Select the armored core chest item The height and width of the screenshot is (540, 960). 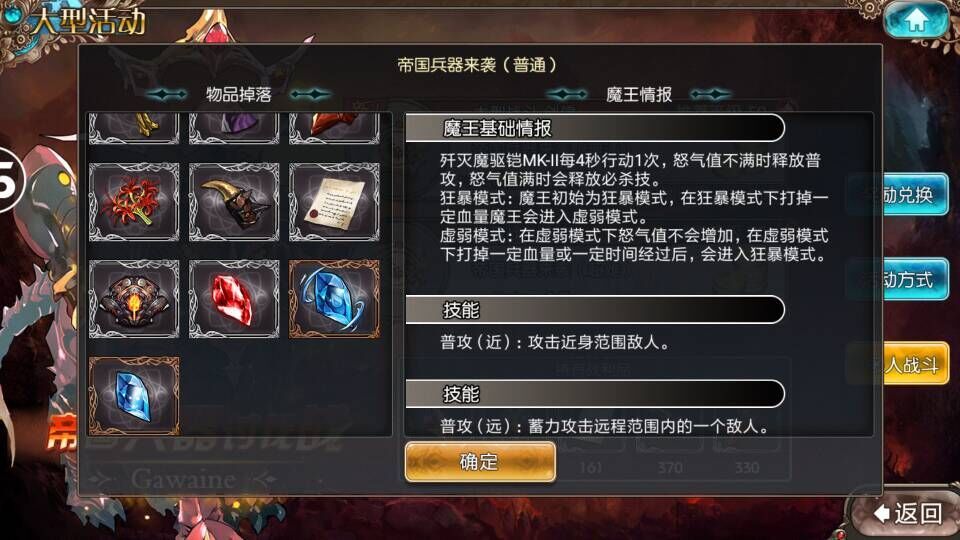click(134, 299)
